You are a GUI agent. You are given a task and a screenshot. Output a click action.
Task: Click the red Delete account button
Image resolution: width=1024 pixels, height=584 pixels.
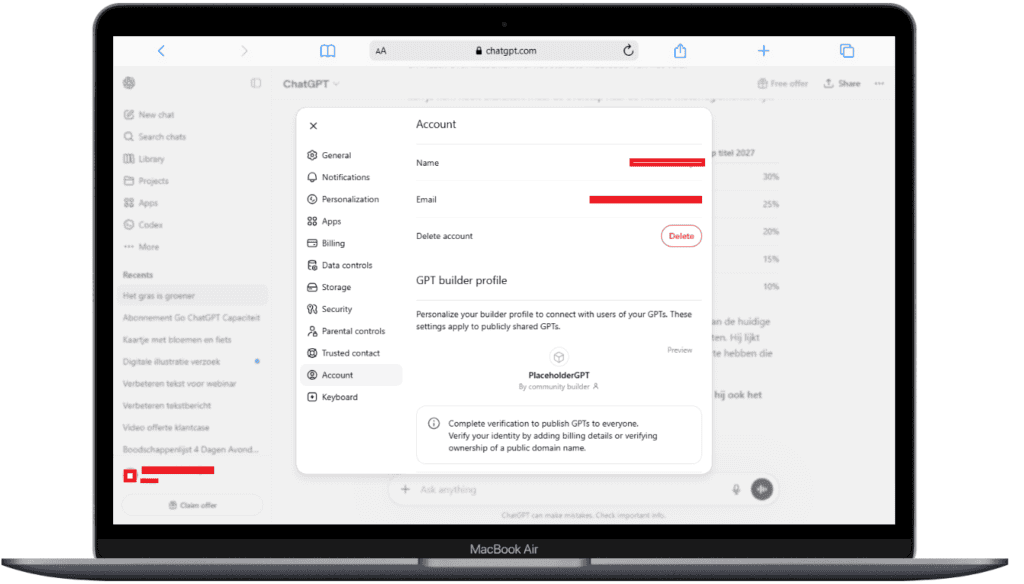(x=681, y=236)
